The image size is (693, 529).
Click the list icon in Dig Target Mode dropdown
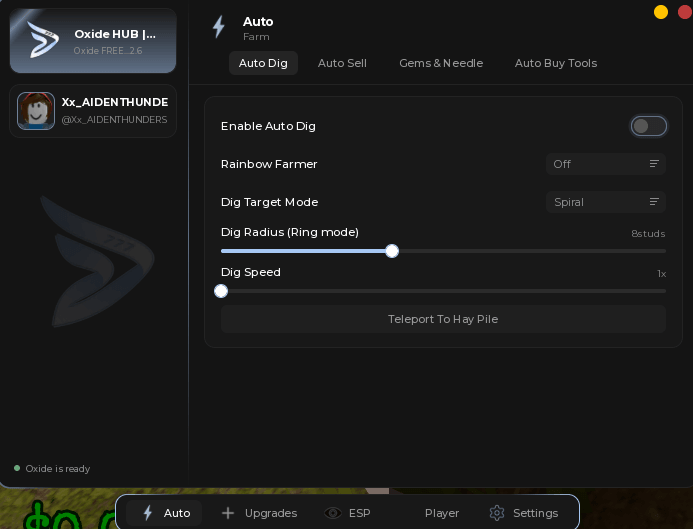pyautogui.click(x=654, y=202)
